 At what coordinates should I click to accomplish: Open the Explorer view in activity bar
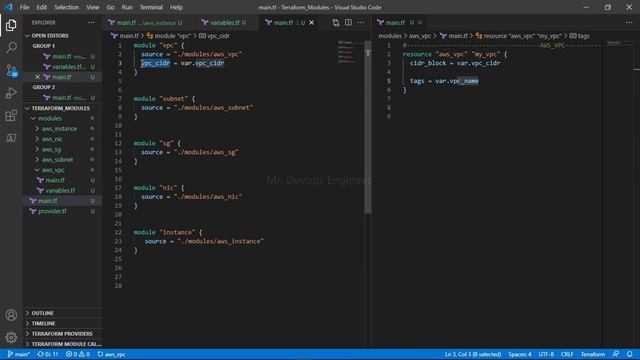tap(11, 25)
